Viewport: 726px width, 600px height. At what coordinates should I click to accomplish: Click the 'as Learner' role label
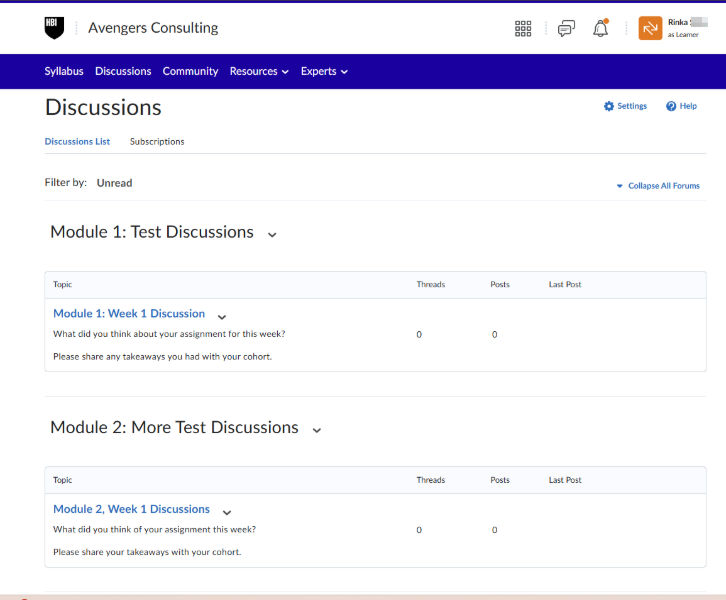pos(683,35)
